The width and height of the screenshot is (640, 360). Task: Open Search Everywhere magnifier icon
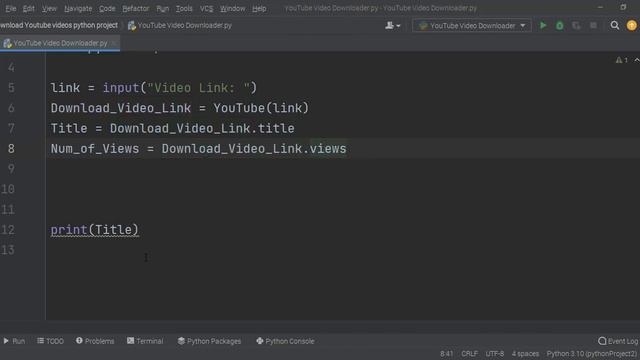615,26
